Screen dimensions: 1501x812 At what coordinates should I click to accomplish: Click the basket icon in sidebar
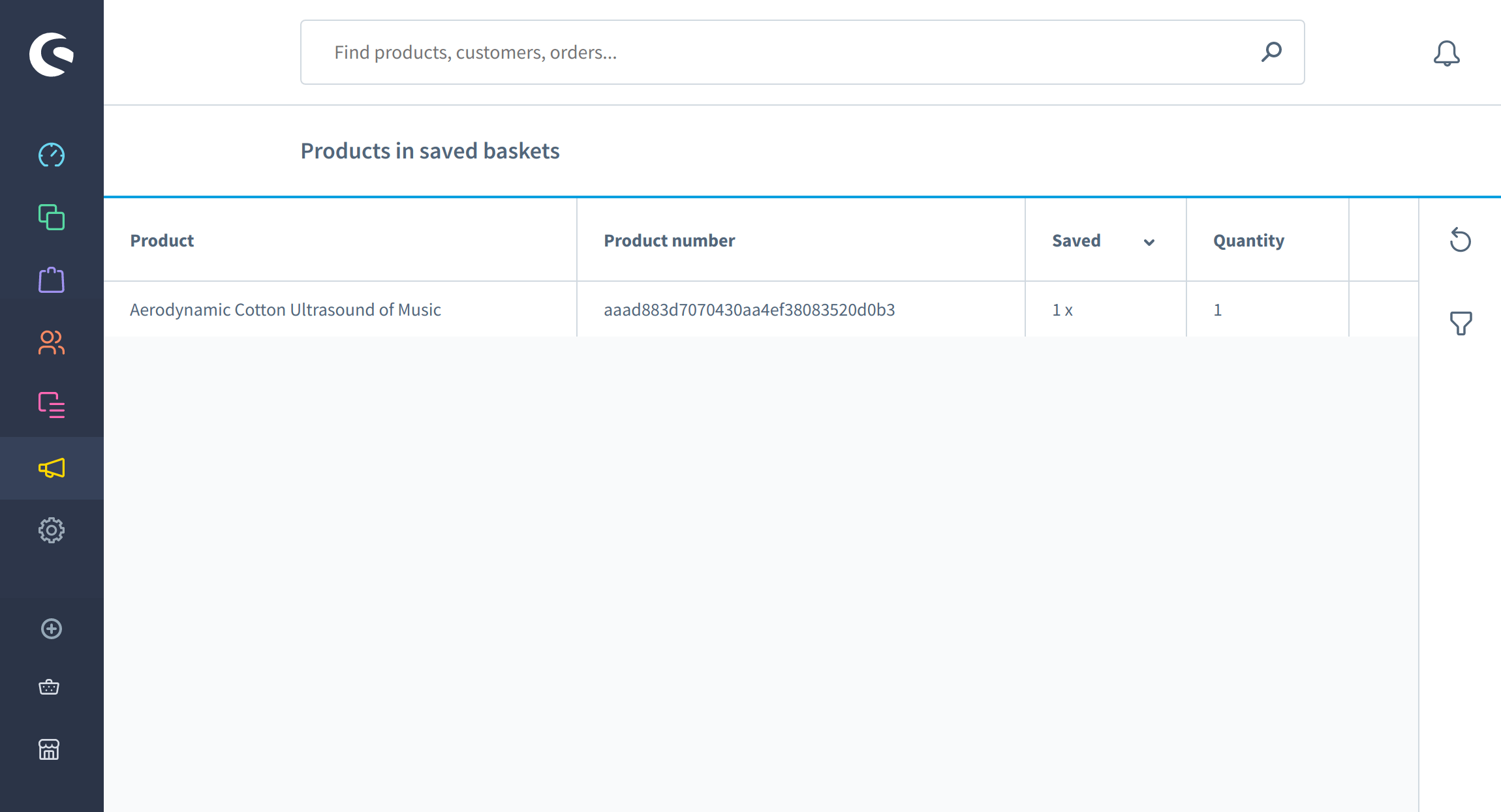[x=49, y=687]
